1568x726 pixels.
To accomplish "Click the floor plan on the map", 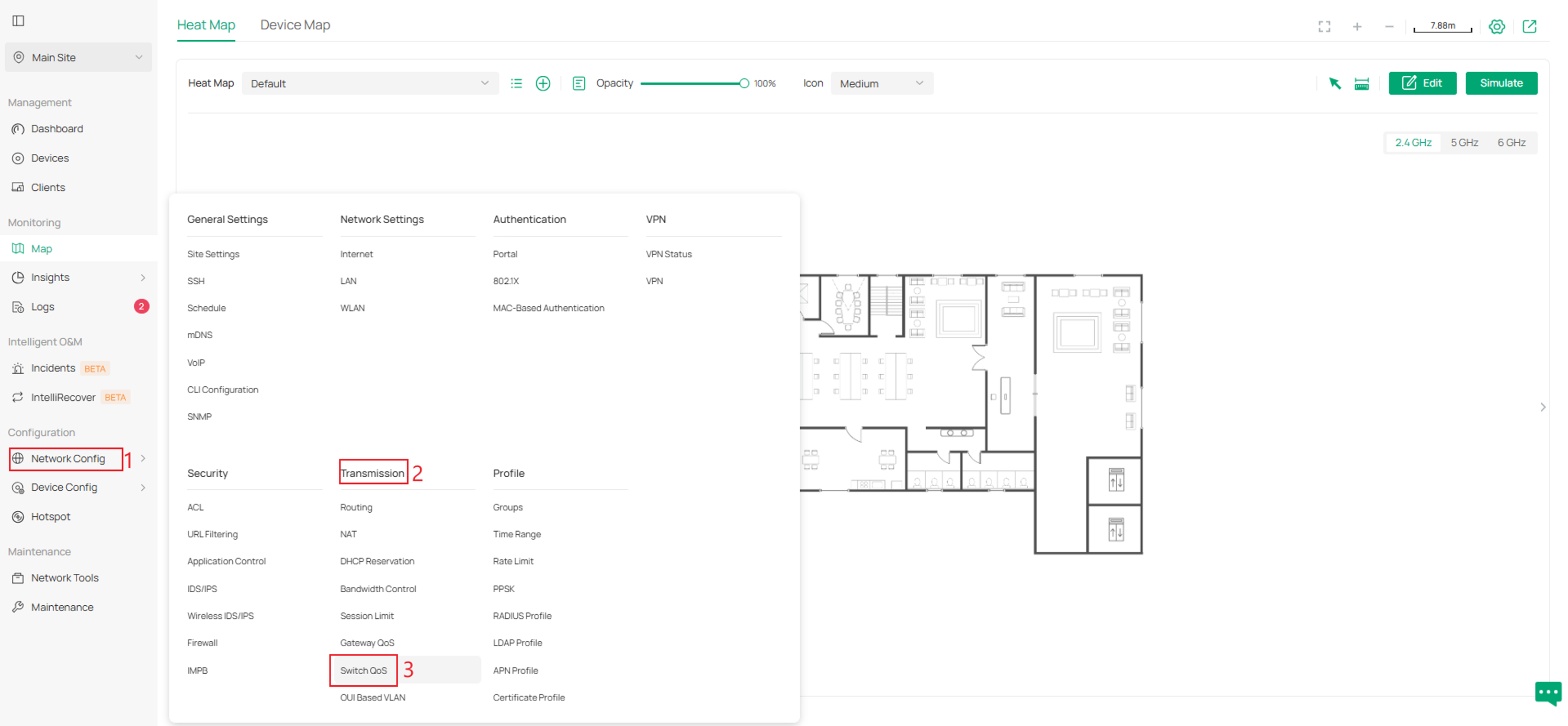I will tap(971, 414).
